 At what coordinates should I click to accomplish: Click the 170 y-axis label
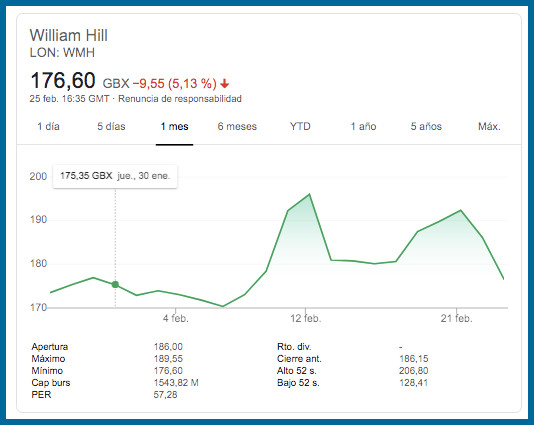38,308
